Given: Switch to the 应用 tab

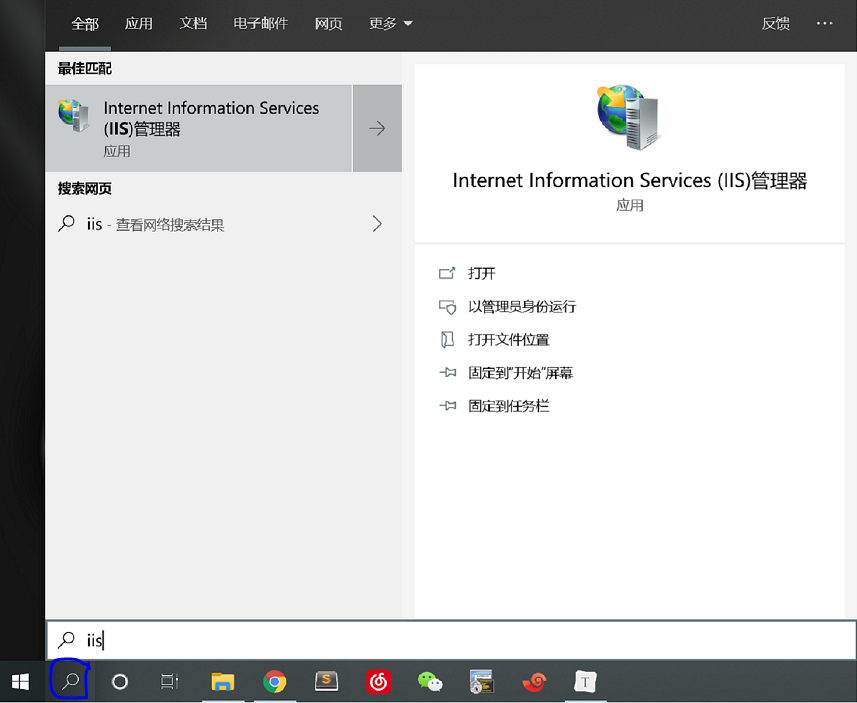Looking at the screenshot, I should [139, 24].
